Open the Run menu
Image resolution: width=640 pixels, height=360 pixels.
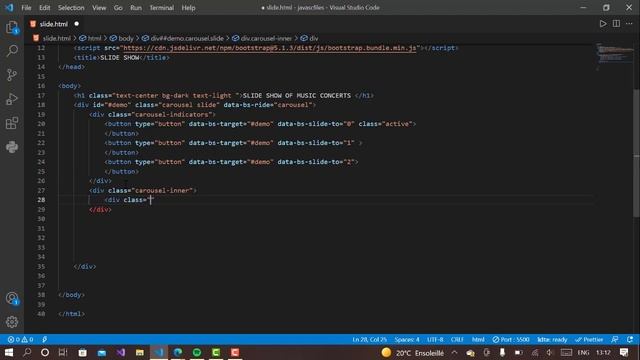point(136,7)
